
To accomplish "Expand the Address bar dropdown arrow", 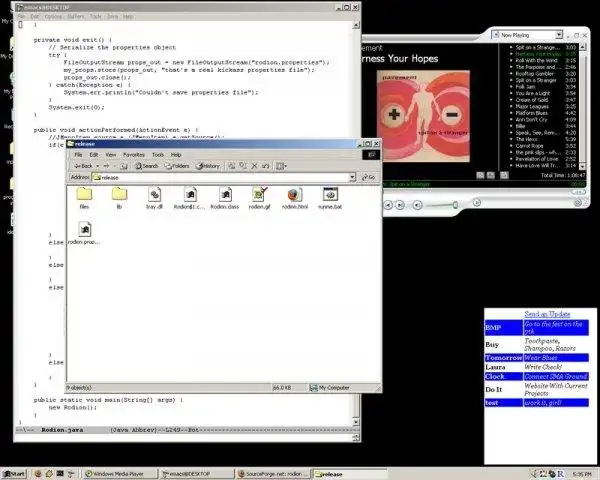I will point(352,177).
